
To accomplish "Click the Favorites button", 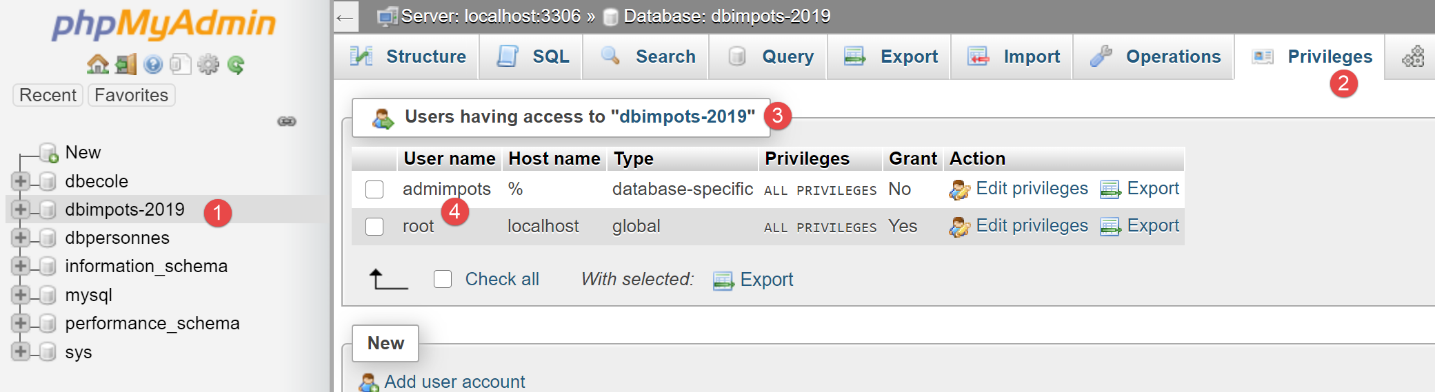I will 132,95.
